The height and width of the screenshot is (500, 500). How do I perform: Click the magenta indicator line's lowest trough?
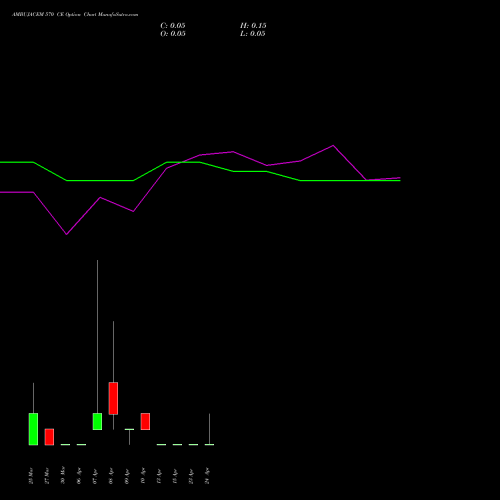click(x=67, y=234)
